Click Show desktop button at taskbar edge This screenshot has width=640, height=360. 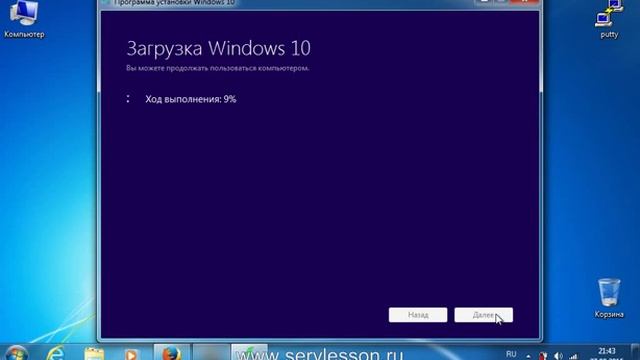click(x=635, y=353)
